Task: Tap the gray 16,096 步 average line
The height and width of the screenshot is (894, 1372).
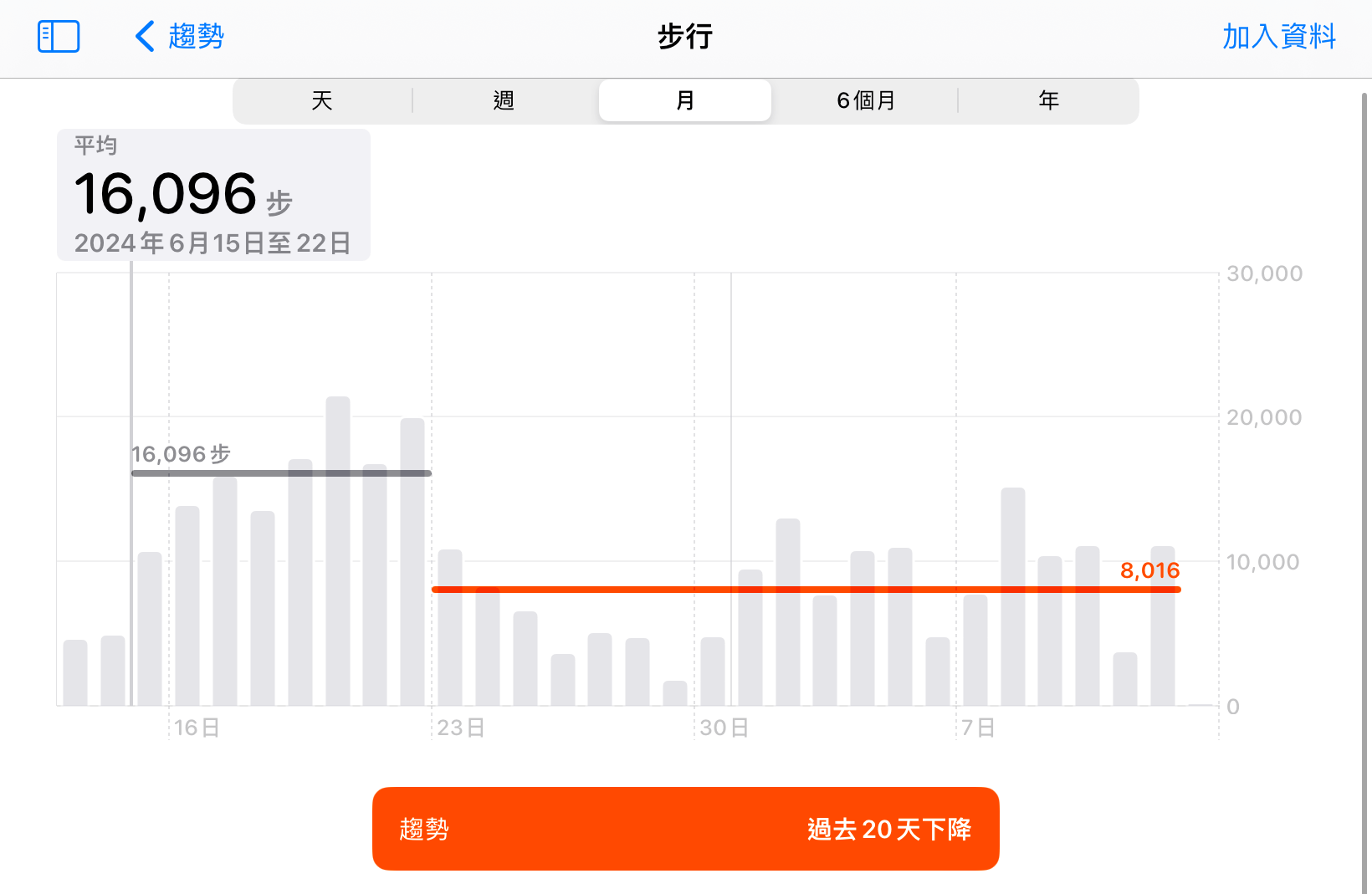Action: point(280,473)
